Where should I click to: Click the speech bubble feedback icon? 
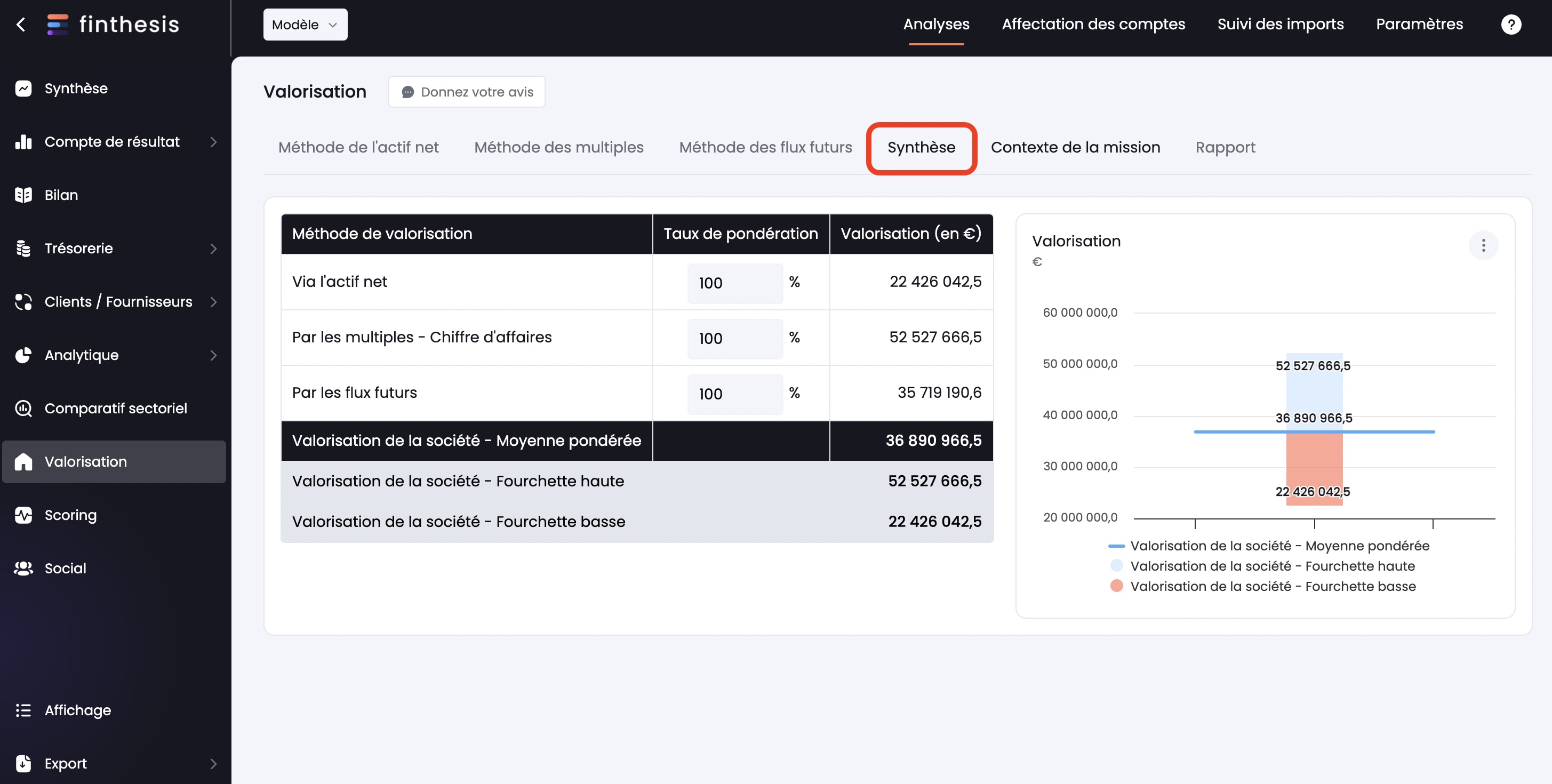pos(408,92)
